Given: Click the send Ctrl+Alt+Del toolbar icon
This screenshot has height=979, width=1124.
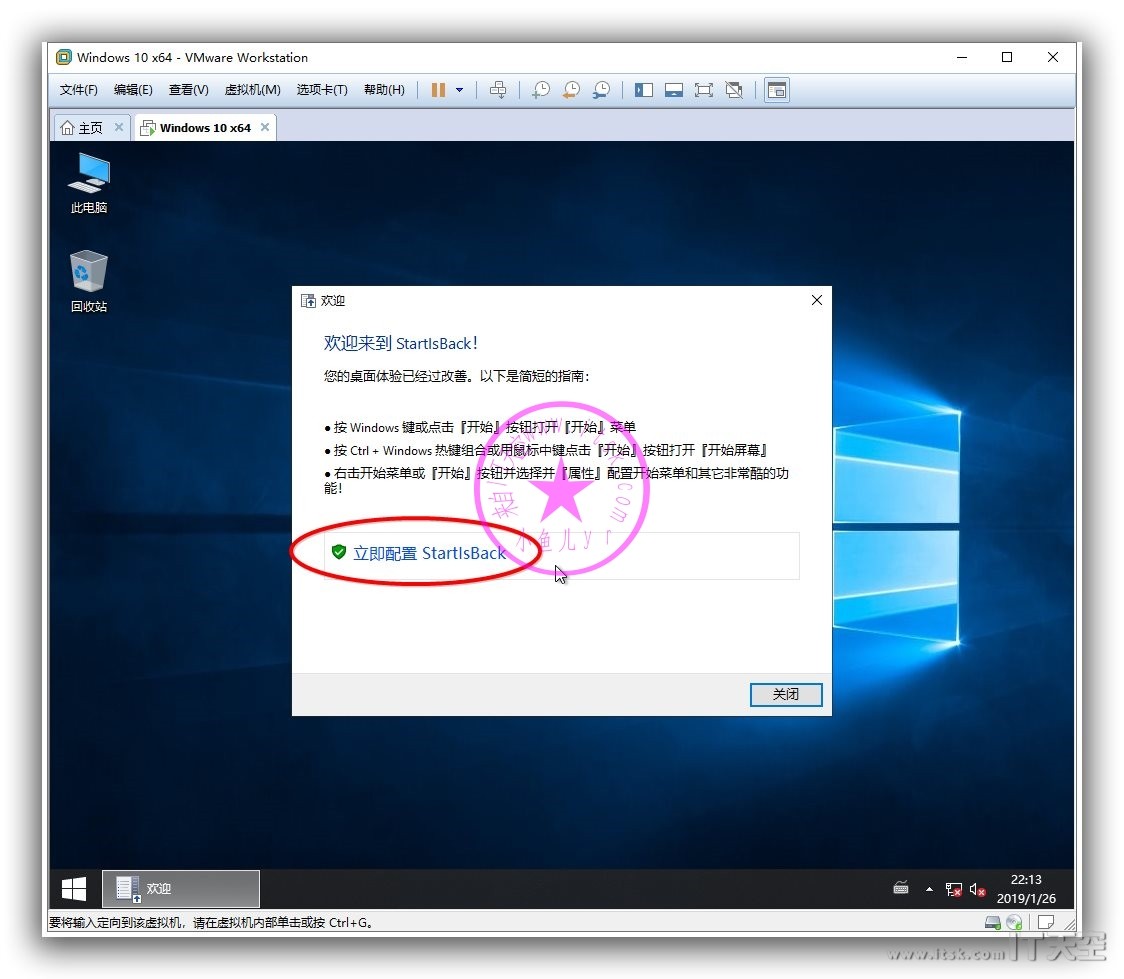Looking at the screenshot, I should tap(497, 90).
